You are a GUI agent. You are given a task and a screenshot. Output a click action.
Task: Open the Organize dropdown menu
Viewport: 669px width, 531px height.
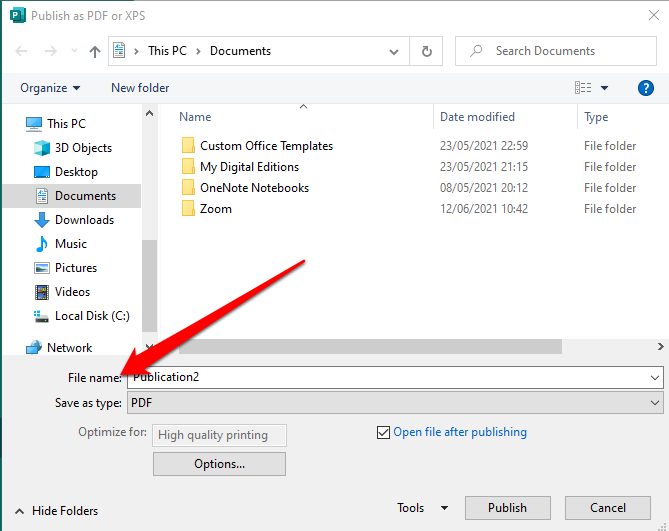[50, 88]
